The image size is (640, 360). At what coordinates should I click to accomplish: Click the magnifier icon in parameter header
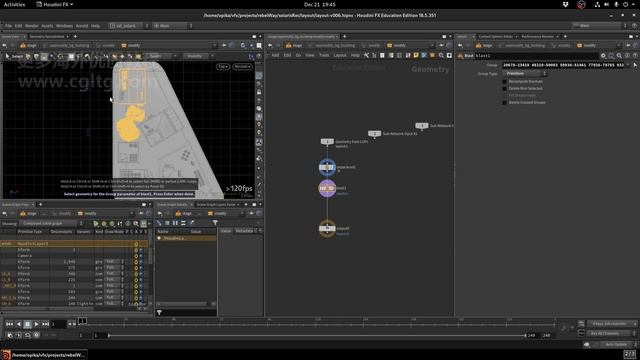click(x=619, y=56)
